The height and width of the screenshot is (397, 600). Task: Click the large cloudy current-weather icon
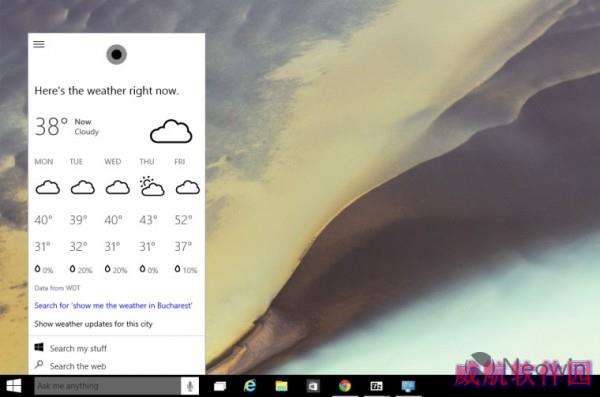coord(171,131)
